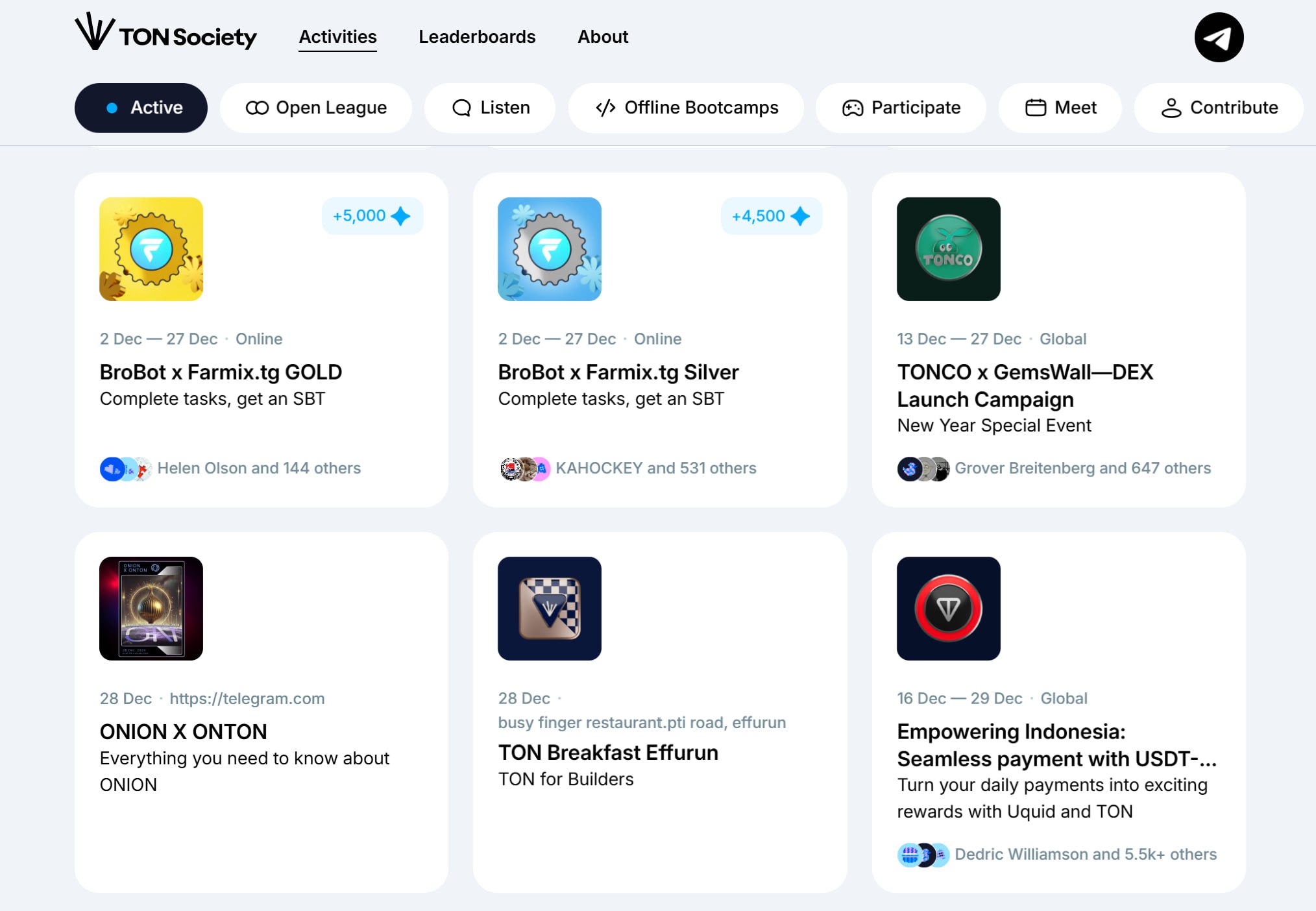Click busy finger restaurant address text
The image size is (1316, 911).
point(642,723)
